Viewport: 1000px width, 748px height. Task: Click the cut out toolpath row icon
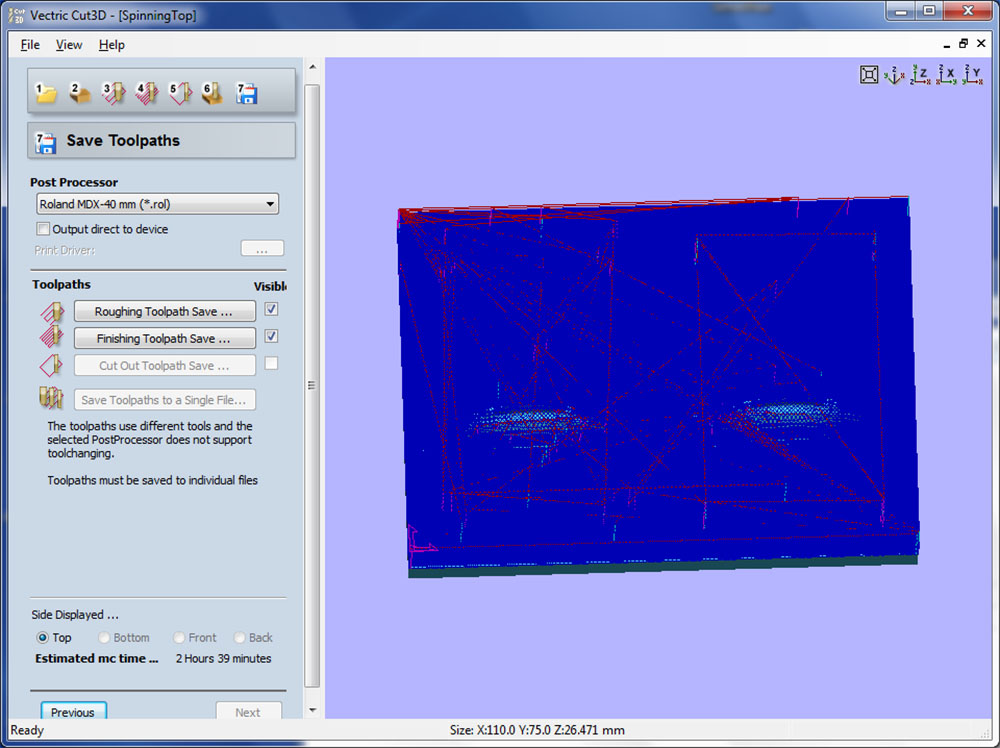[x=52, y=366]
